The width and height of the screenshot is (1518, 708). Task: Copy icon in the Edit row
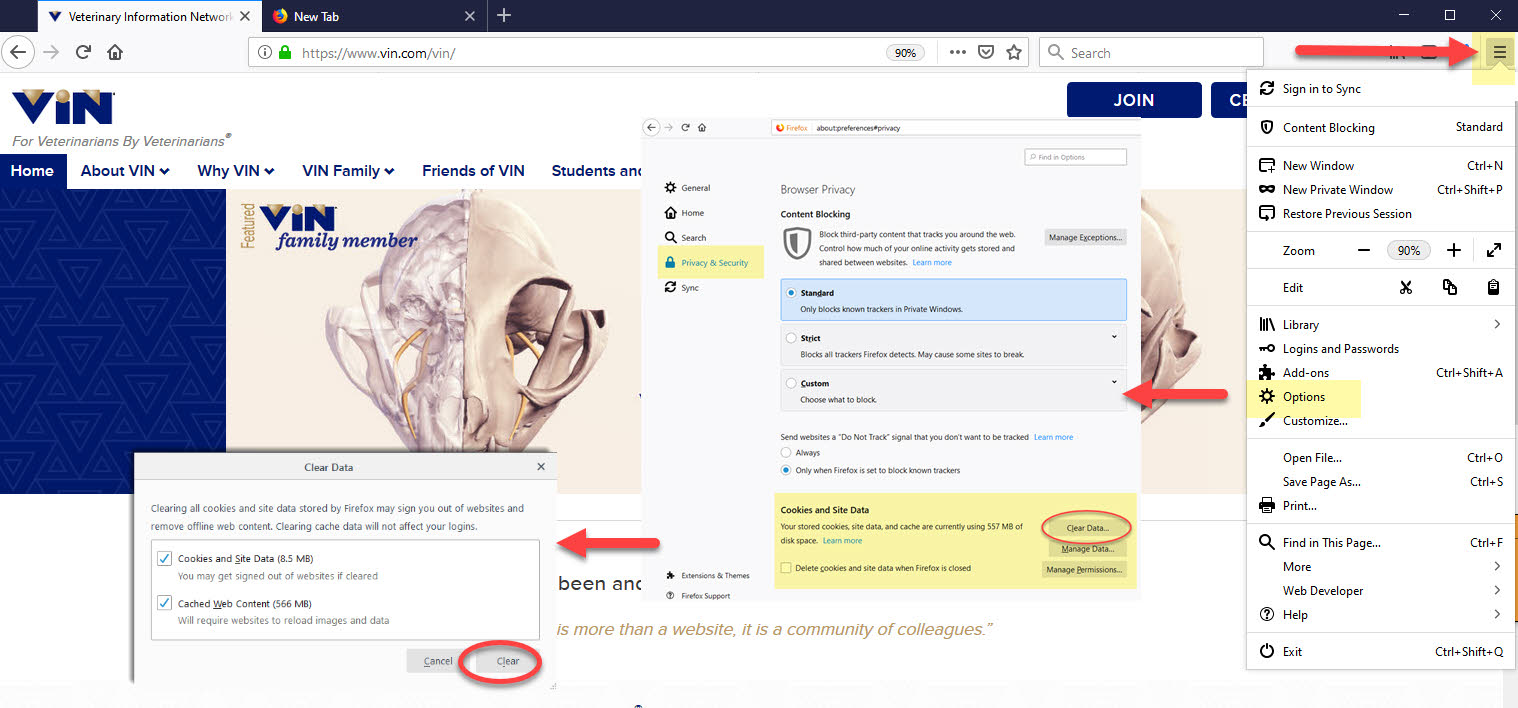[x=1450, y=287]
